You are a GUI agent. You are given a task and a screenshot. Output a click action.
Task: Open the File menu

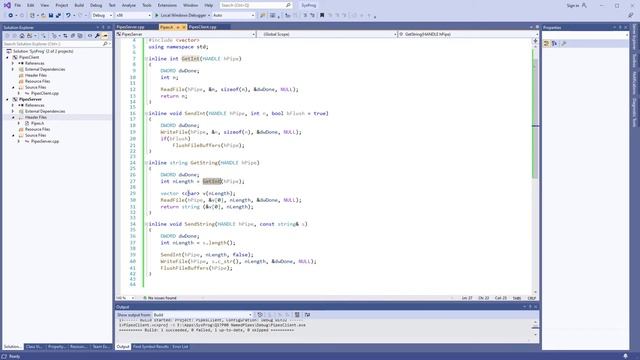pyautogui.click(x=18, y=5)
